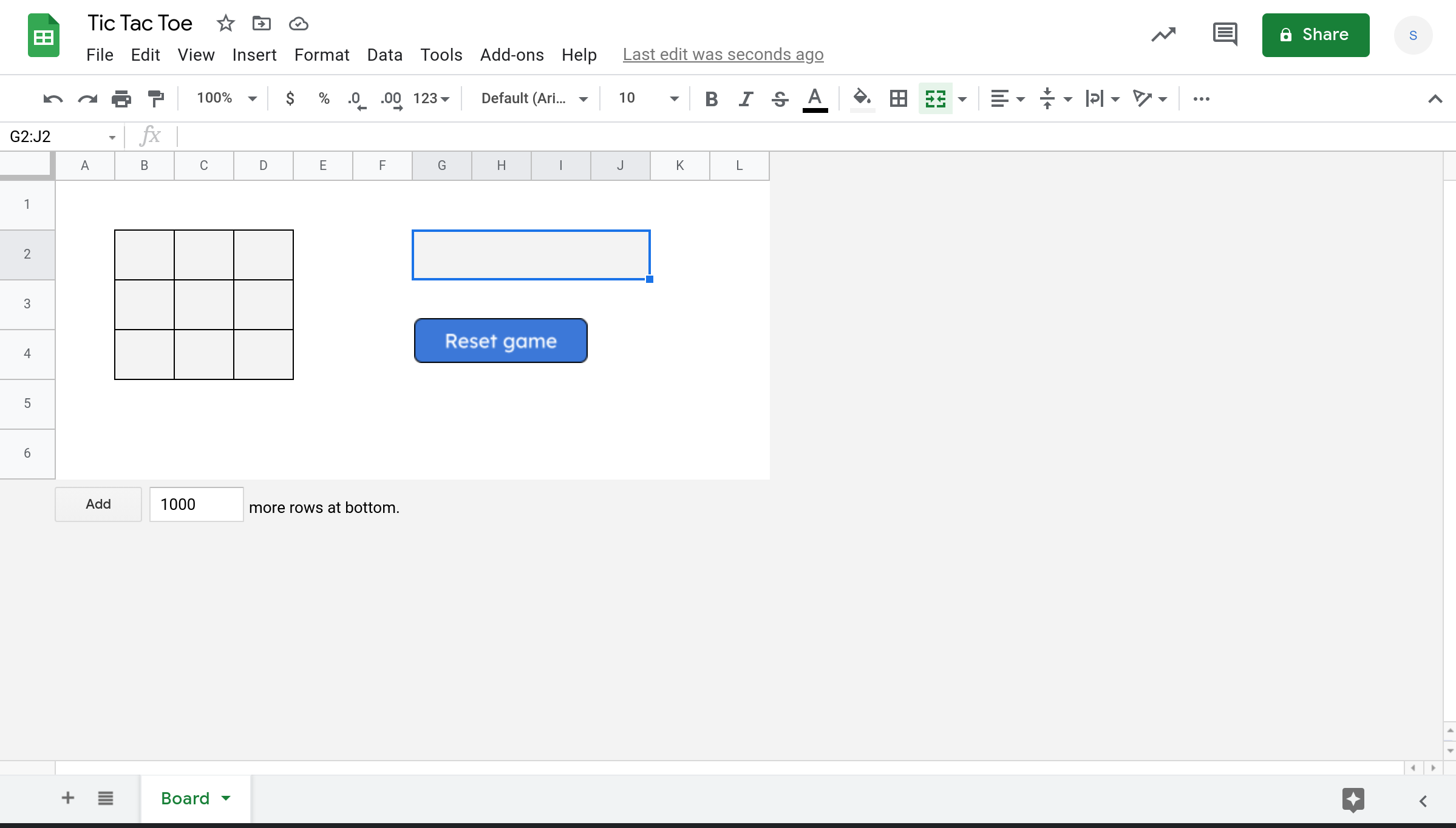Open the Sheets home icon

click(44, 35)
